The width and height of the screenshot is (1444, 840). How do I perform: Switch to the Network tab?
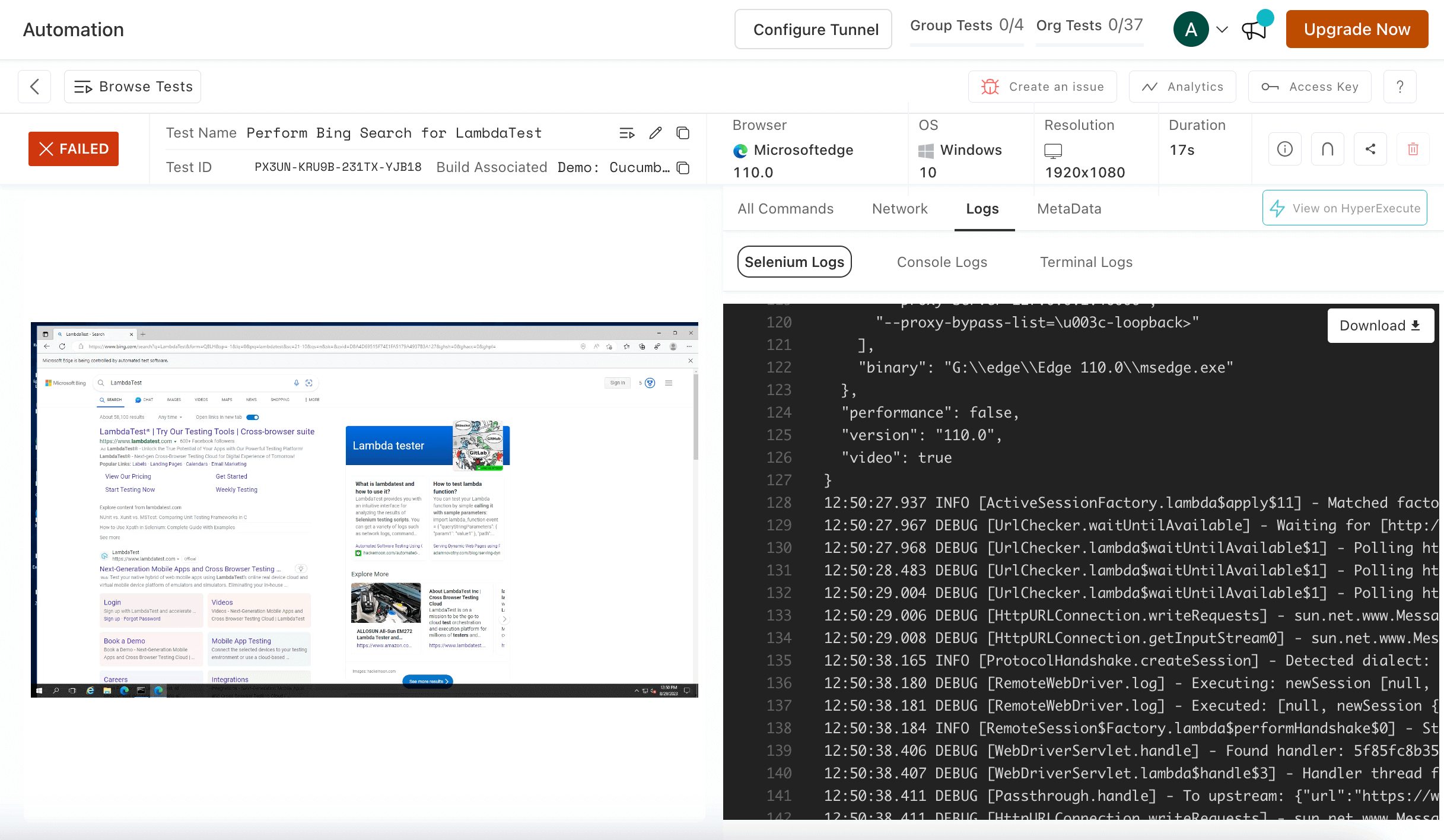[x=899, y=209]
